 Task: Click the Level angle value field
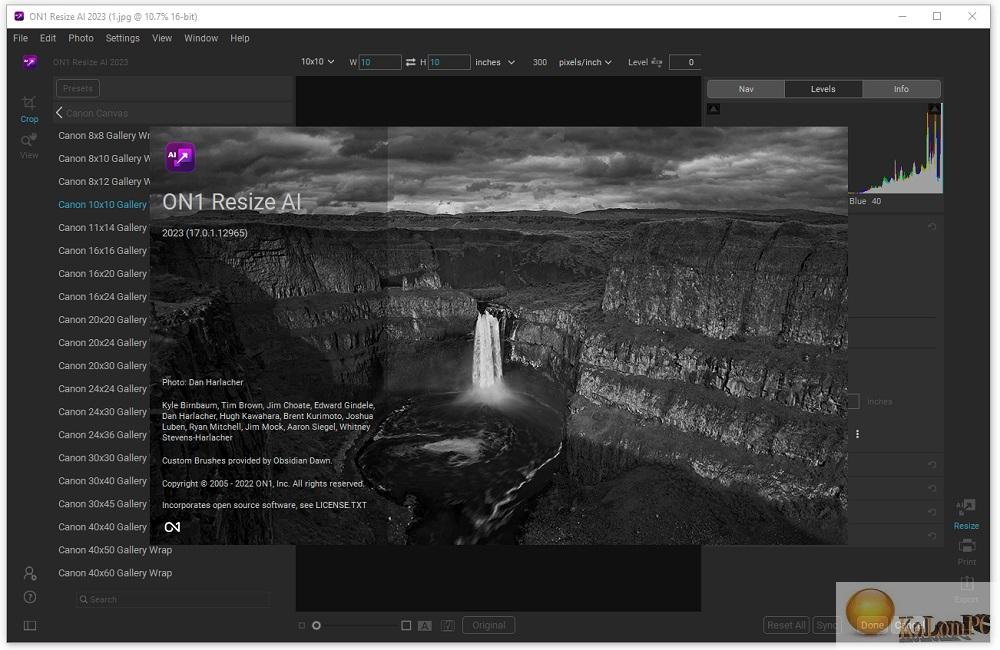685,62
